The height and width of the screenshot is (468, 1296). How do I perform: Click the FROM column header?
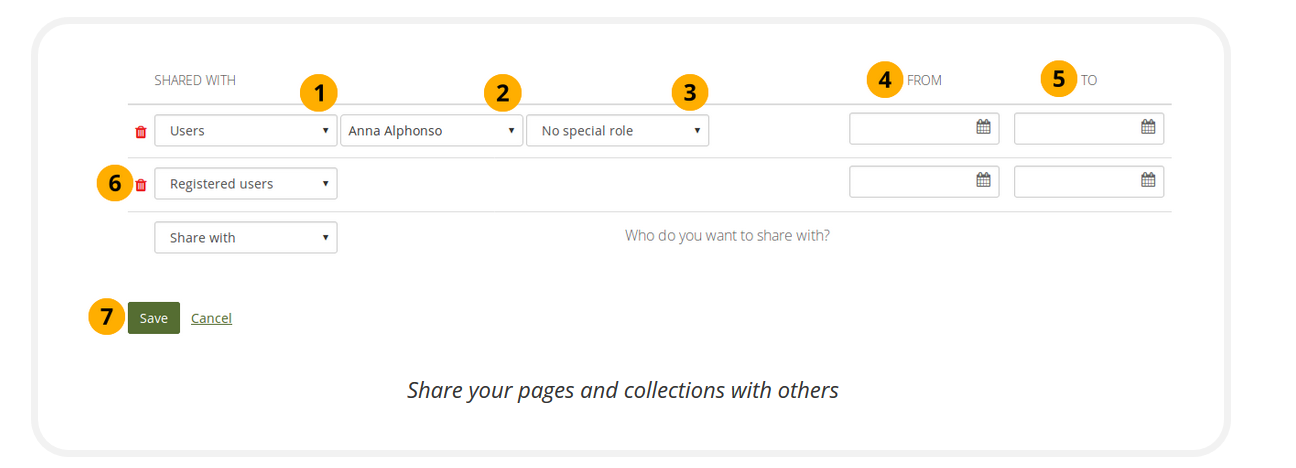point(924,80)
